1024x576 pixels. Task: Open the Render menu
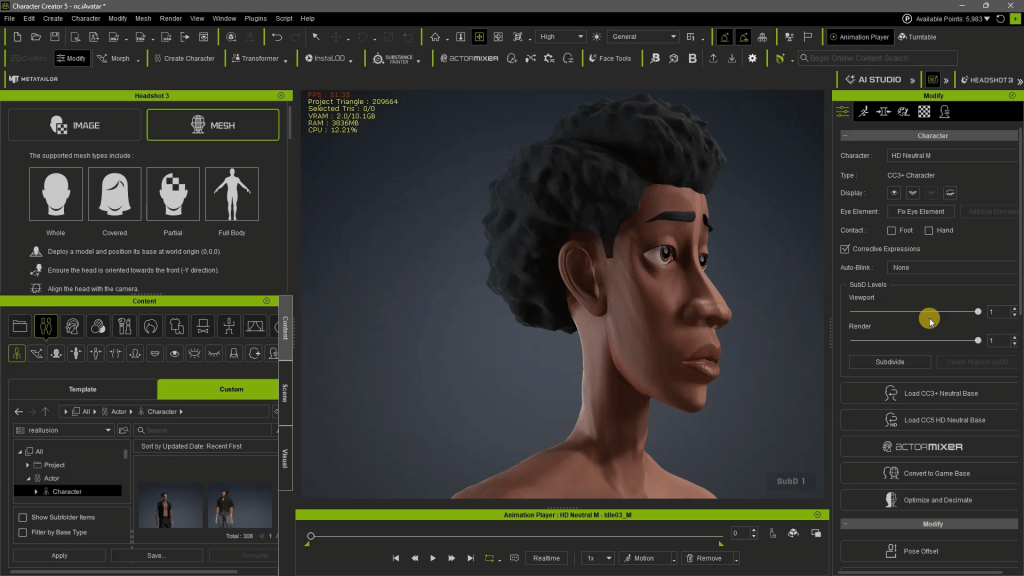tap(170, 18)
